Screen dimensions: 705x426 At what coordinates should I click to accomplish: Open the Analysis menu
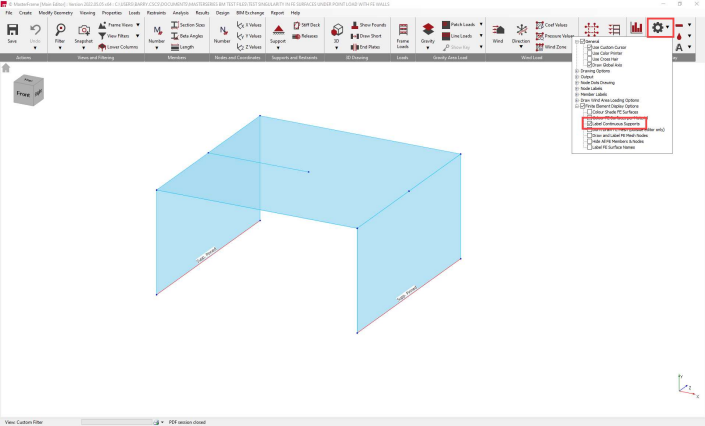tap(181, 13)
